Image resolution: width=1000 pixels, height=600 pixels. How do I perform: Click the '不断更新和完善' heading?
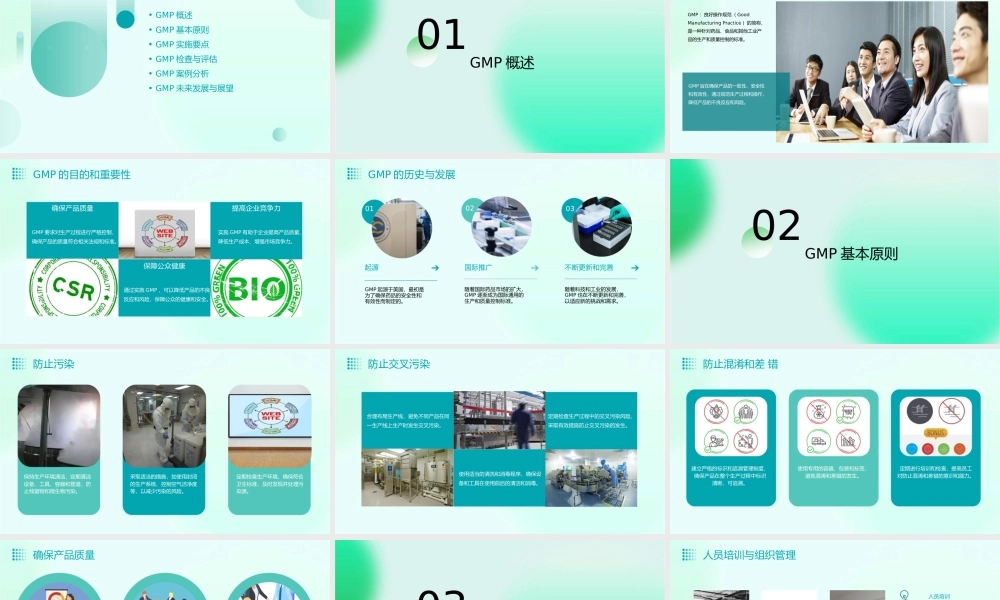589,268
